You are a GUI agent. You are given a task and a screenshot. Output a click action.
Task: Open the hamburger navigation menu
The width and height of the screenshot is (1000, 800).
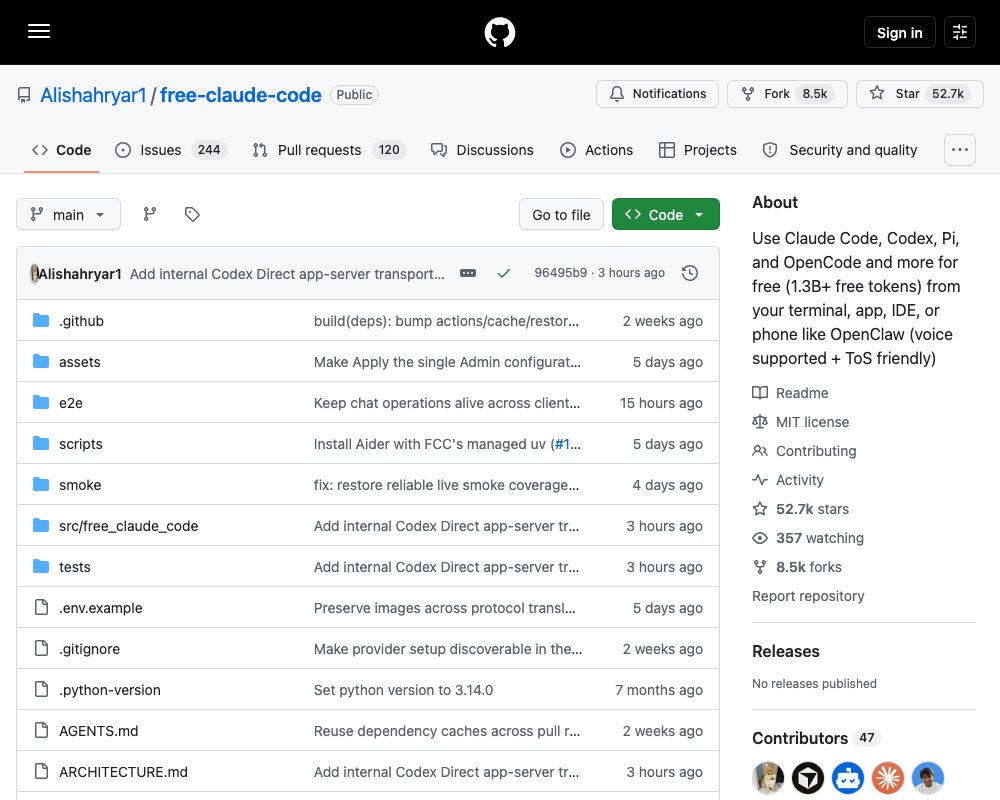tap(39, 31)
